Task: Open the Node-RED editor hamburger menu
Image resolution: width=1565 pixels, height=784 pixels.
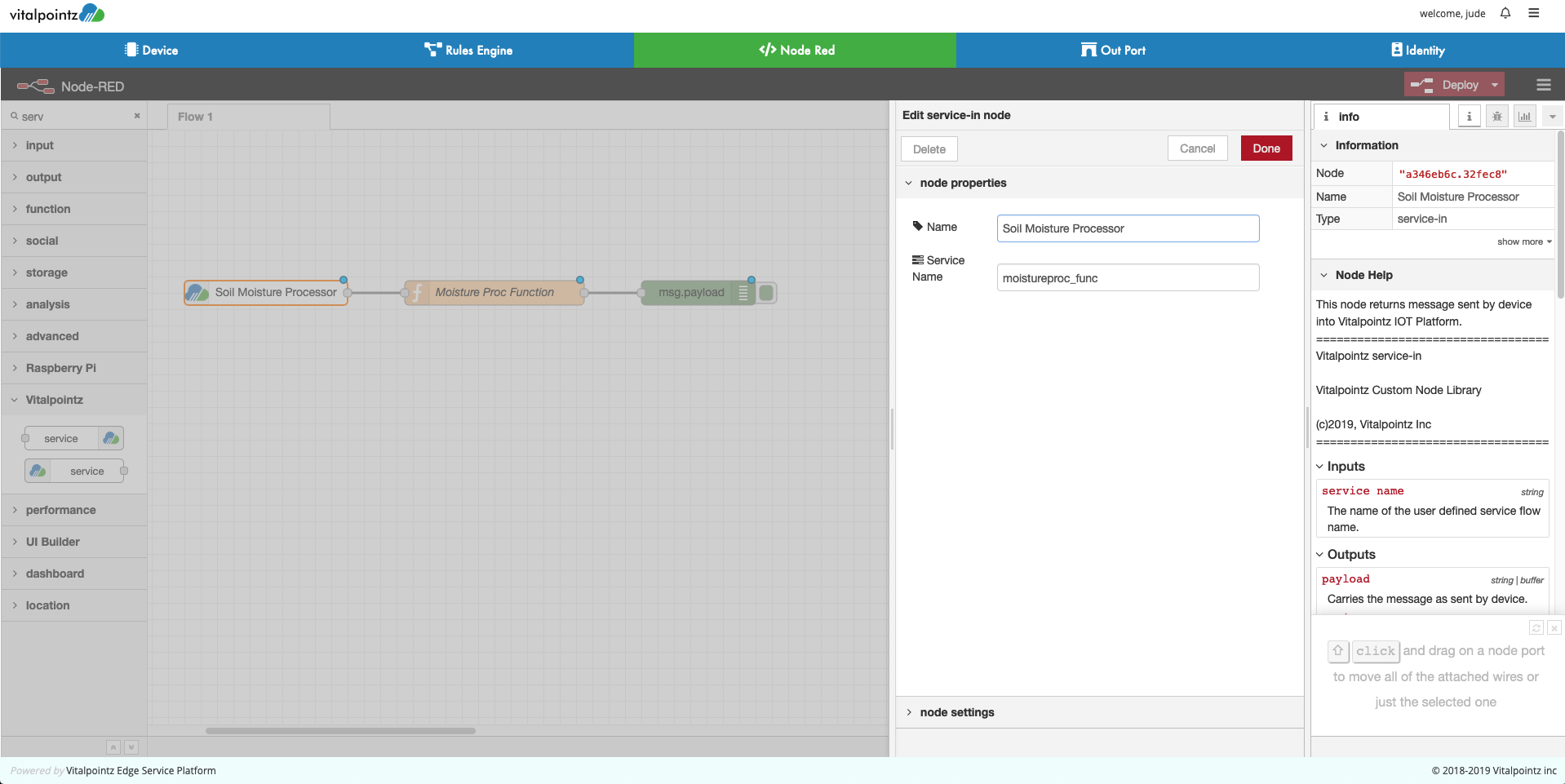Action: 1543,85
